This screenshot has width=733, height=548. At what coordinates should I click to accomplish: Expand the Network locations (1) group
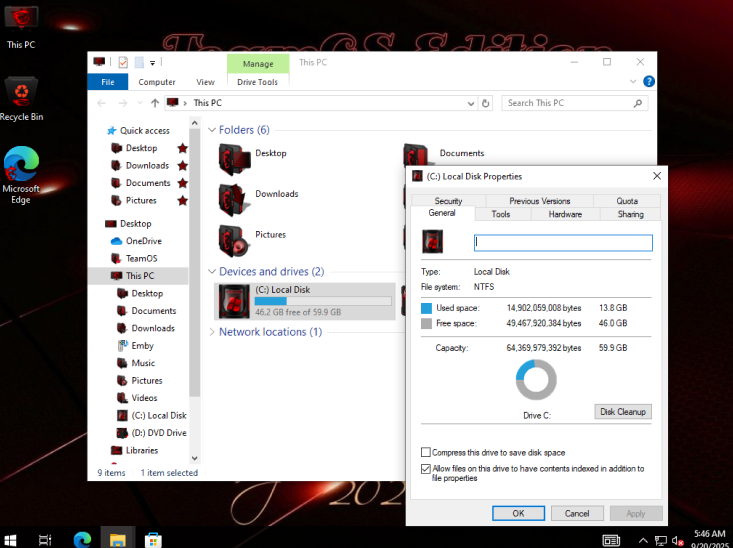(x=212, y=332)
